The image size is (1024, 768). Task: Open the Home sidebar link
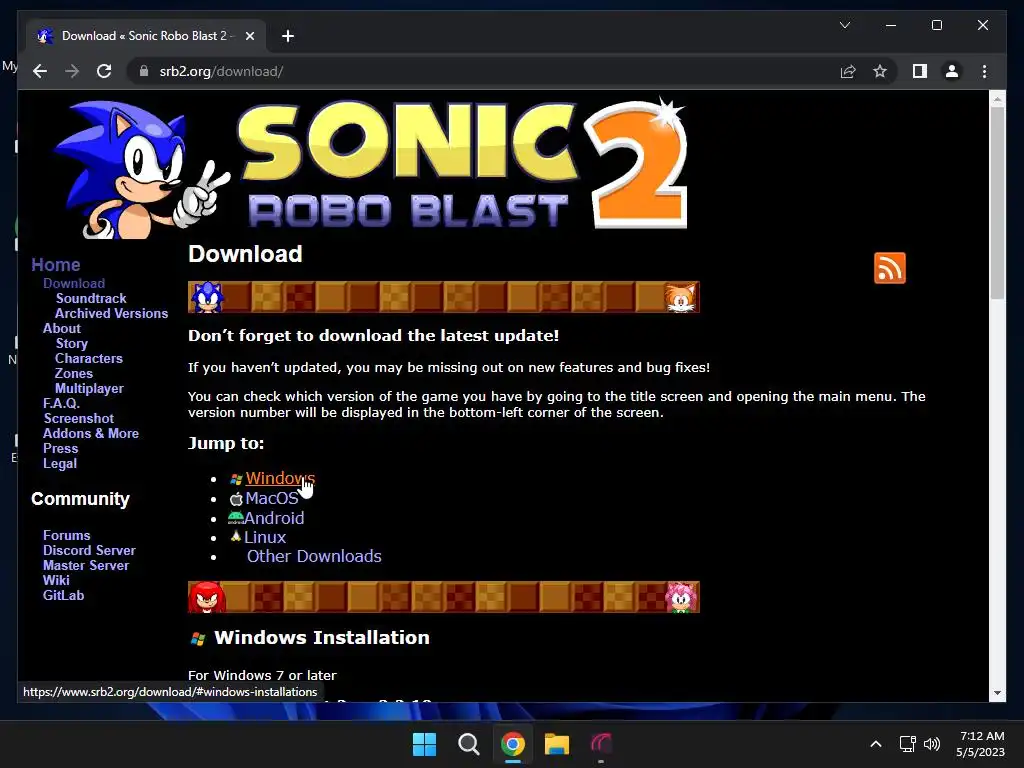[x=56, y=264]
